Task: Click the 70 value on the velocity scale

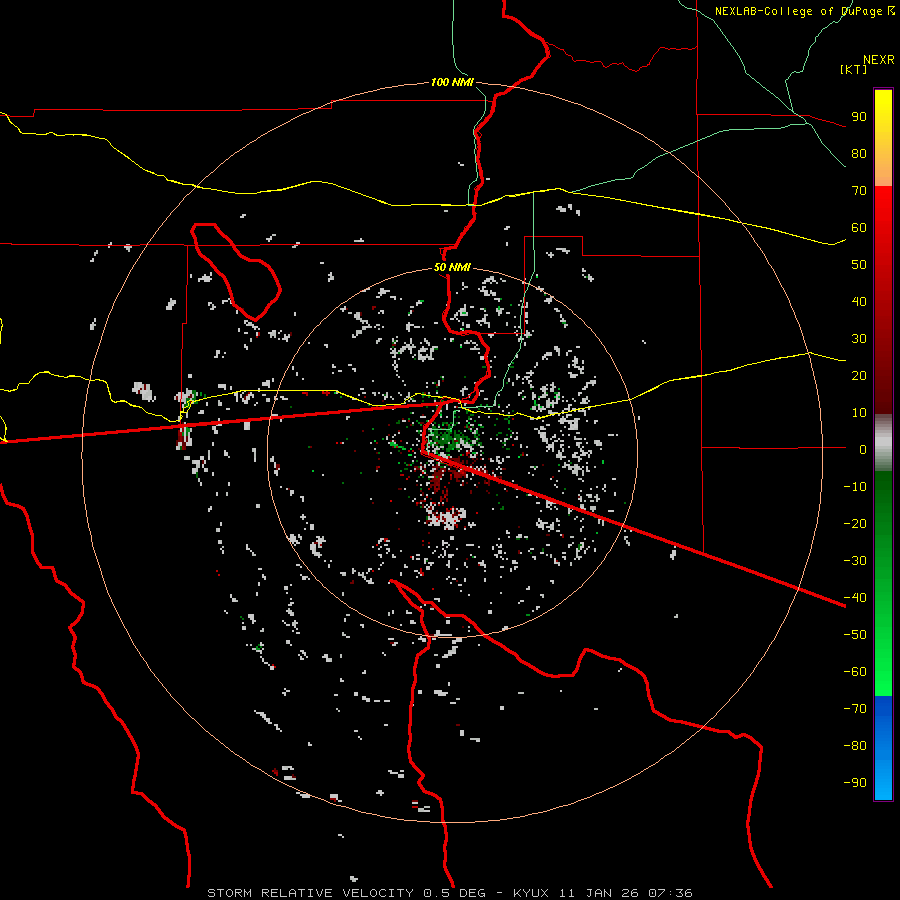Action: (x=859, y=191)
